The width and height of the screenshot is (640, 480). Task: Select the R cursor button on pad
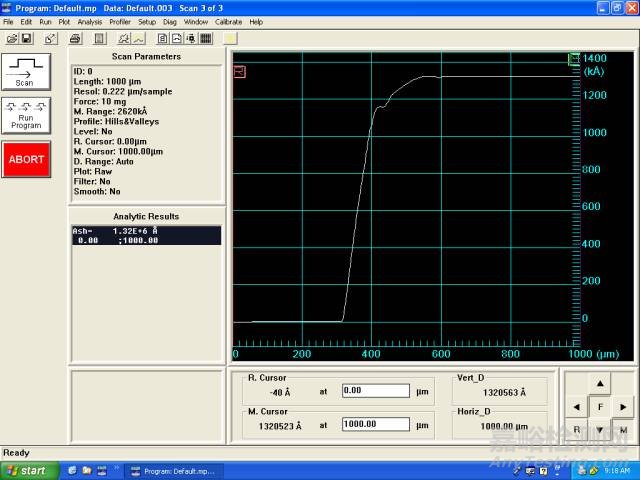tap(577, 429)
